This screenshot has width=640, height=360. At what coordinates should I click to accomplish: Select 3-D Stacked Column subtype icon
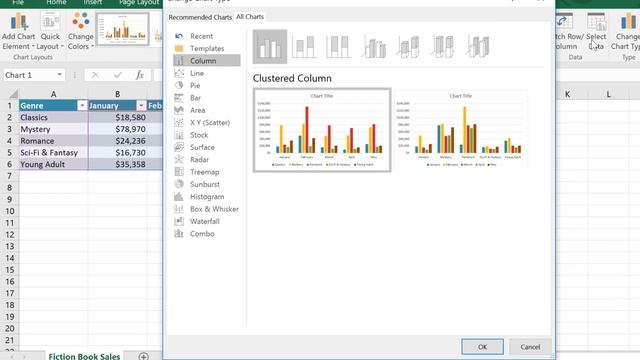408,47
